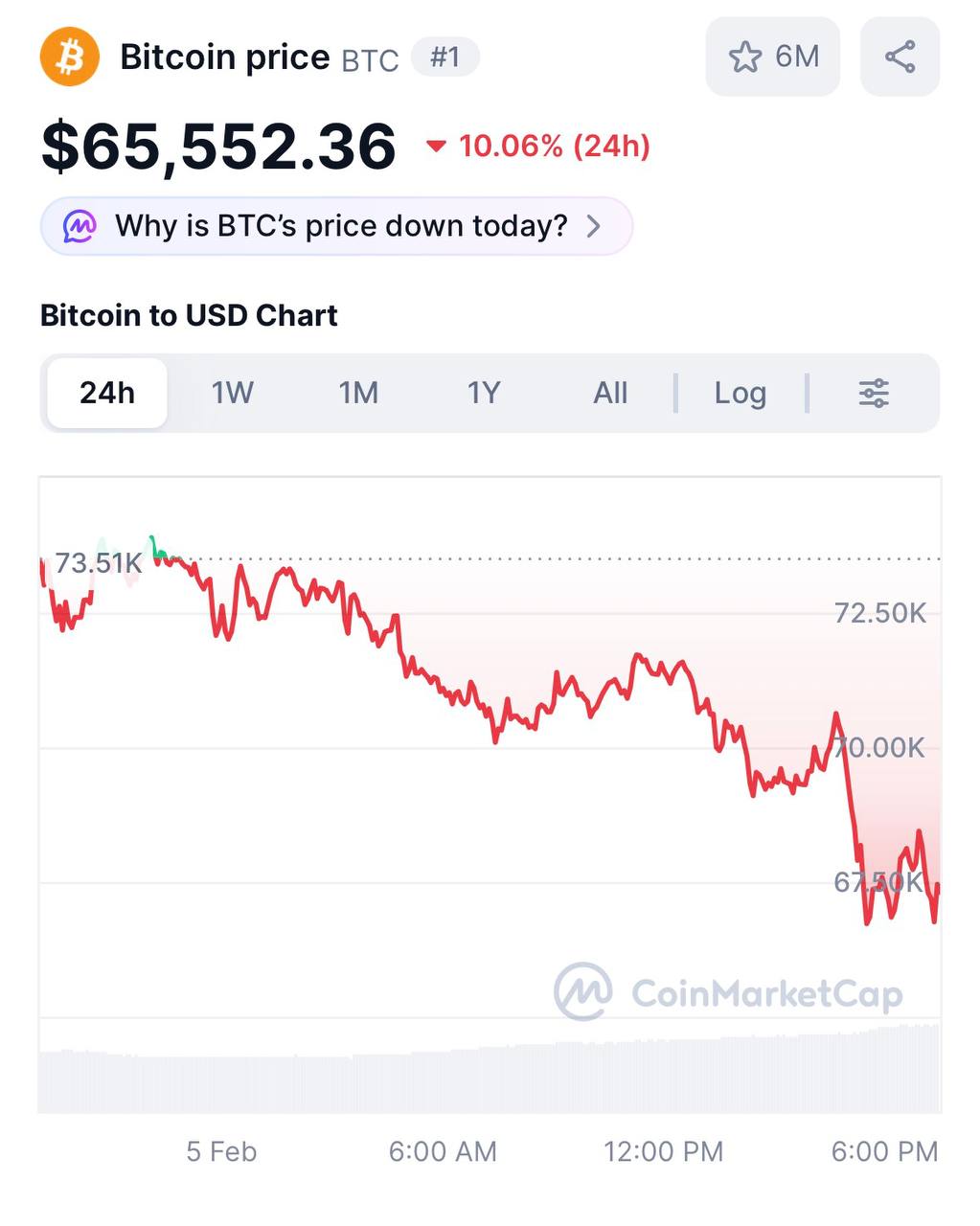The image size is (980, 1226).
Task: Select the All time range
Action: pyautogui.click(x=610, y=393)
